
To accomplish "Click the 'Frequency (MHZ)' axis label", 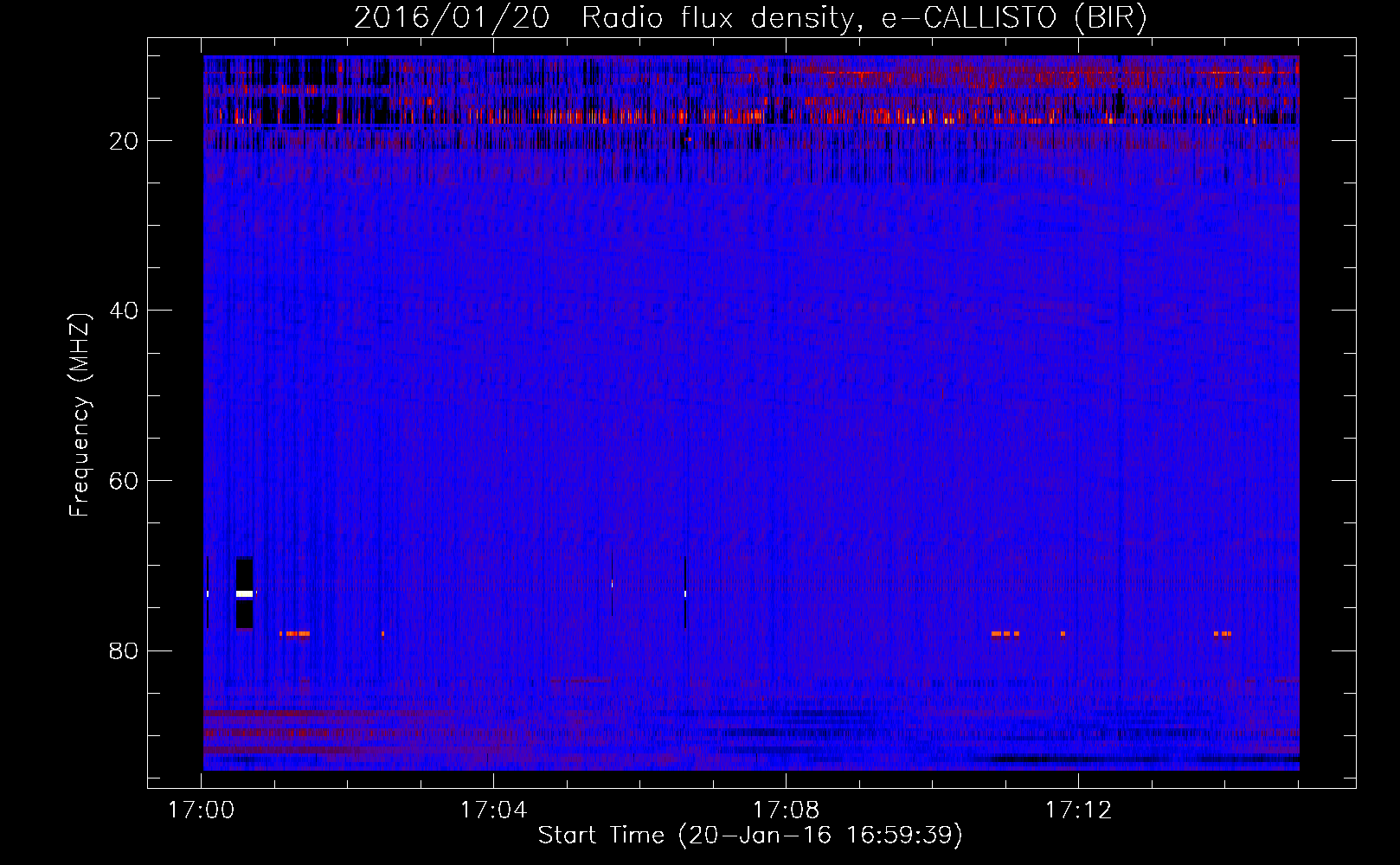I will 80,416.
